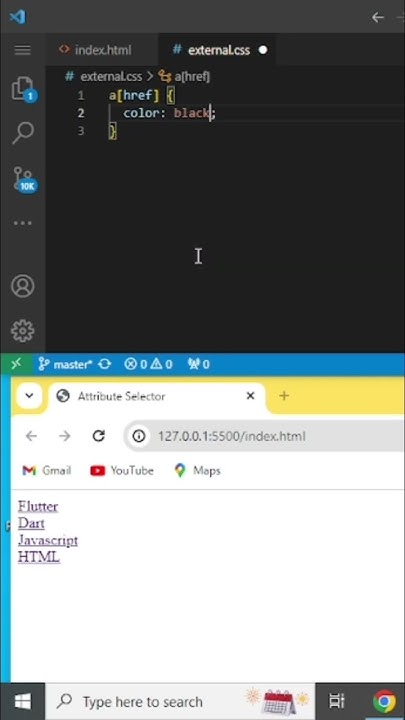405x720 pixels.
Task: Show additional views via ellipsis icon
Action: click(x=22, y=223)
